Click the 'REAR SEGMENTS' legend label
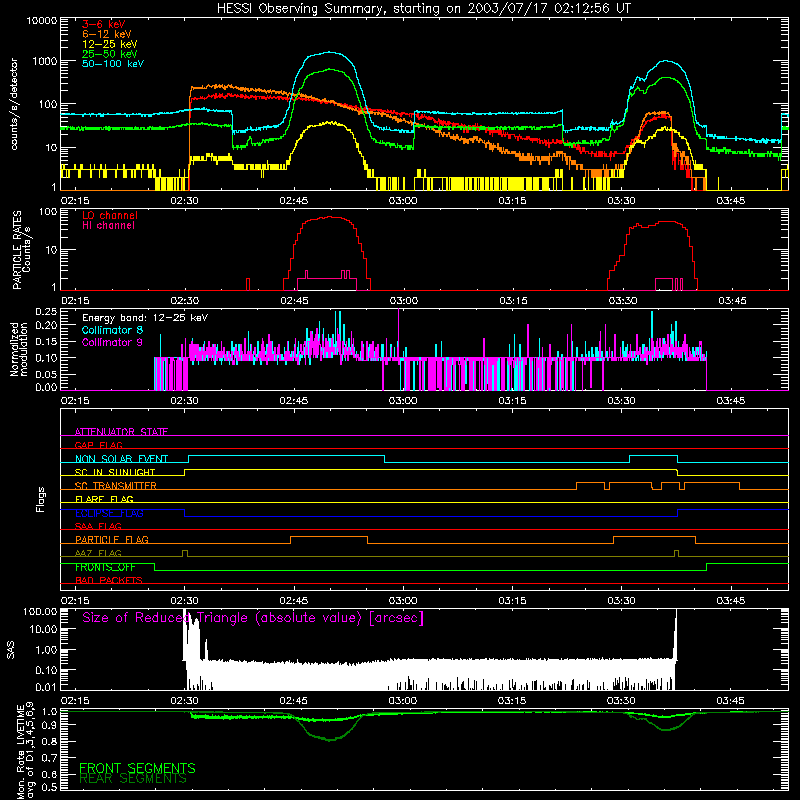800x800 pixels. point(133,779)
